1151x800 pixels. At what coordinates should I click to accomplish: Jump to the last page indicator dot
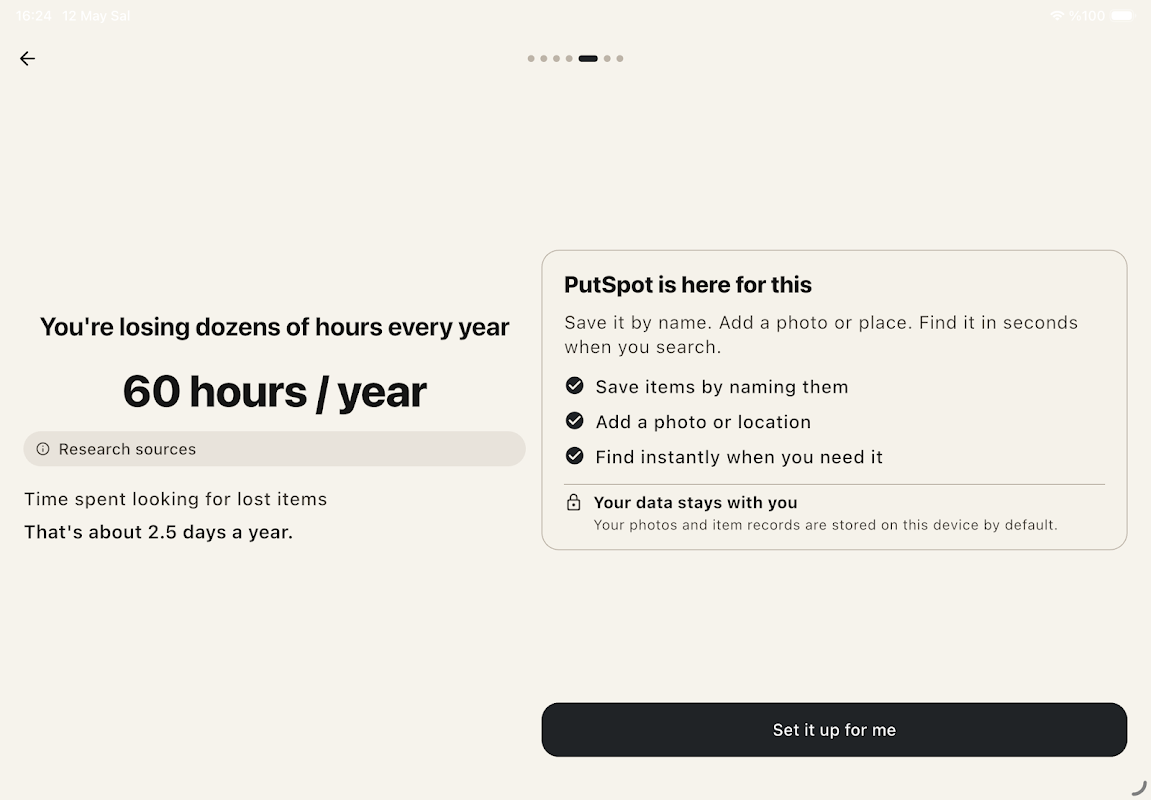tap(620, 59)
